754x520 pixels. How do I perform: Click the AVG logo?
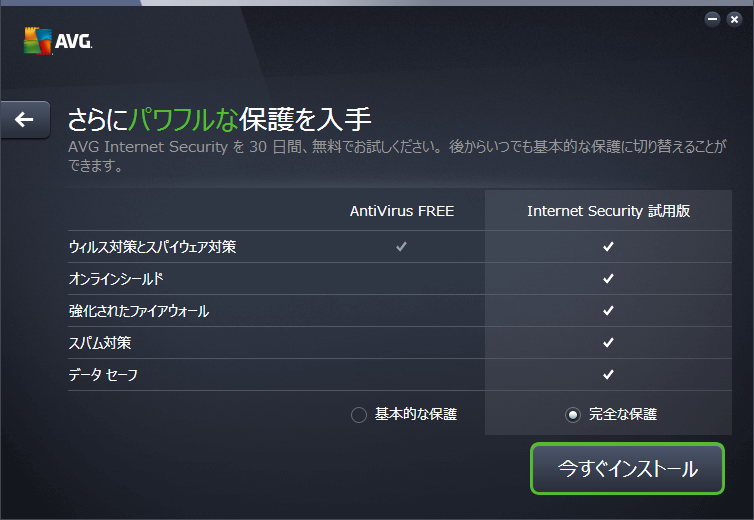point(58,41)
